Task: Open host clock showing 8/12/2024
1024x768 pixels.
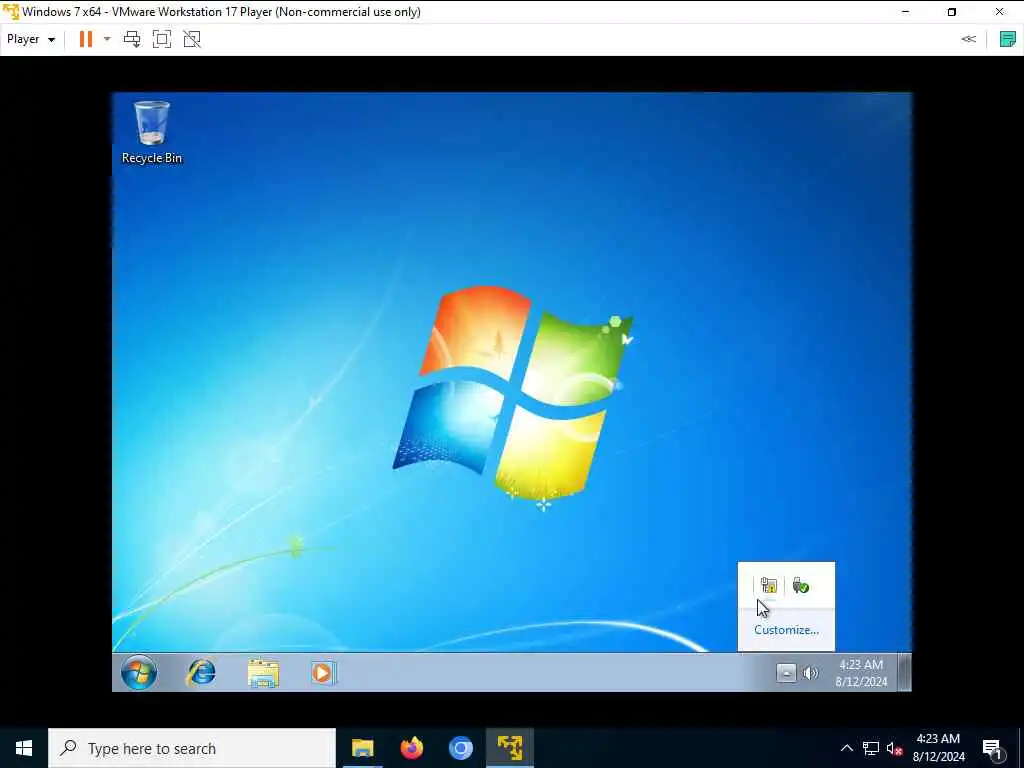Action: 938,748
